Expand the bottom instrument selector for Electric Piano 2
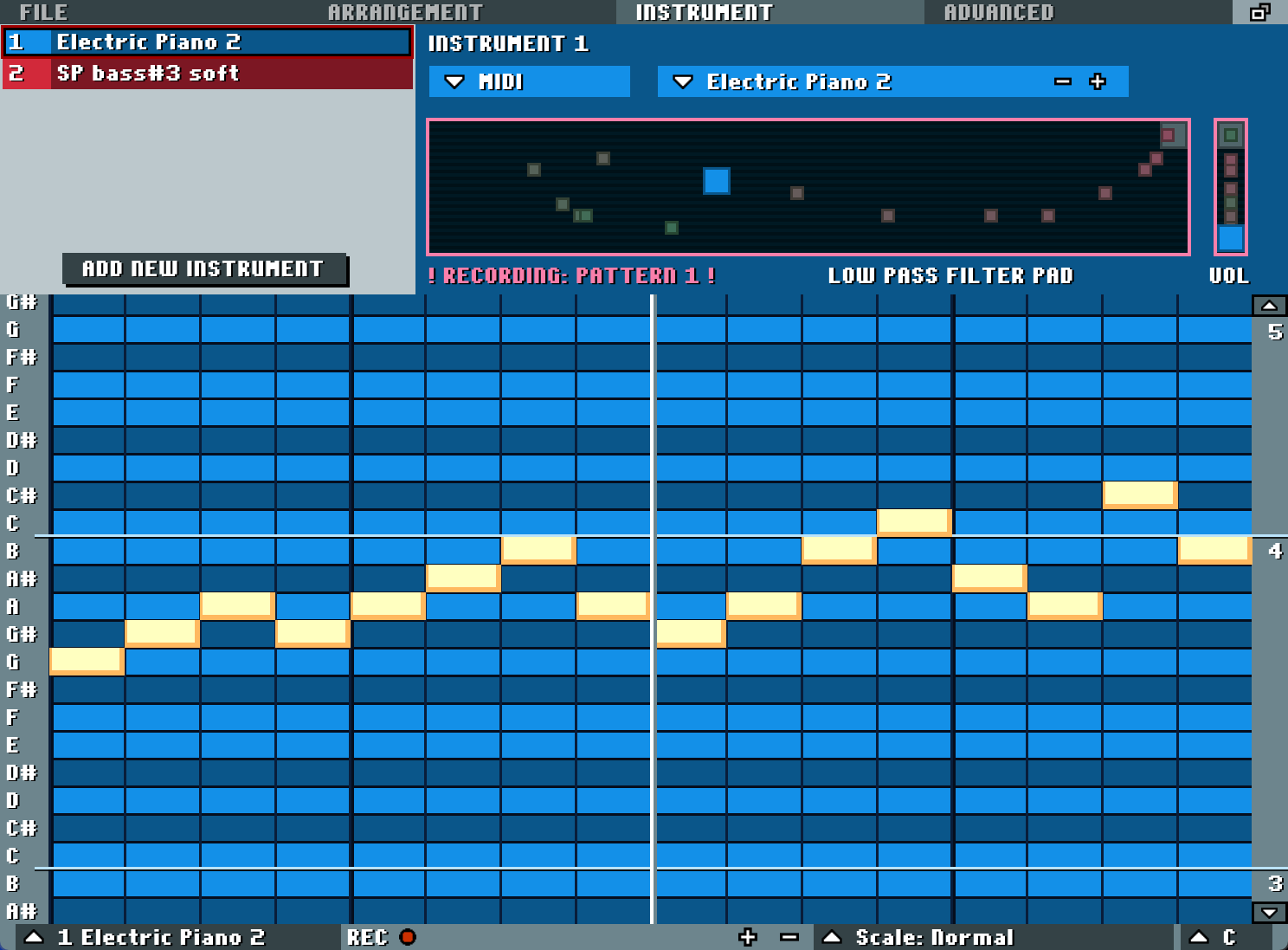The image size is (1288, 950). pyautogui.click(x=34, y=937)
